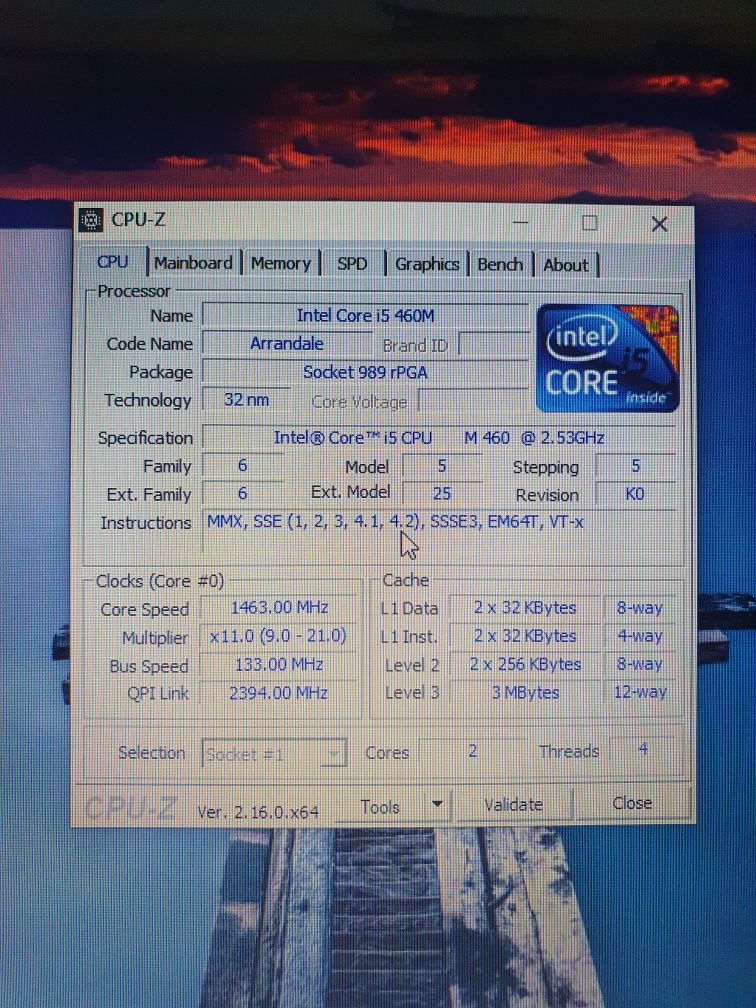Click the L1 Inst. size '2 x 32 KBytes'
Screen dimensions: 756x1008
coord(525,636)
